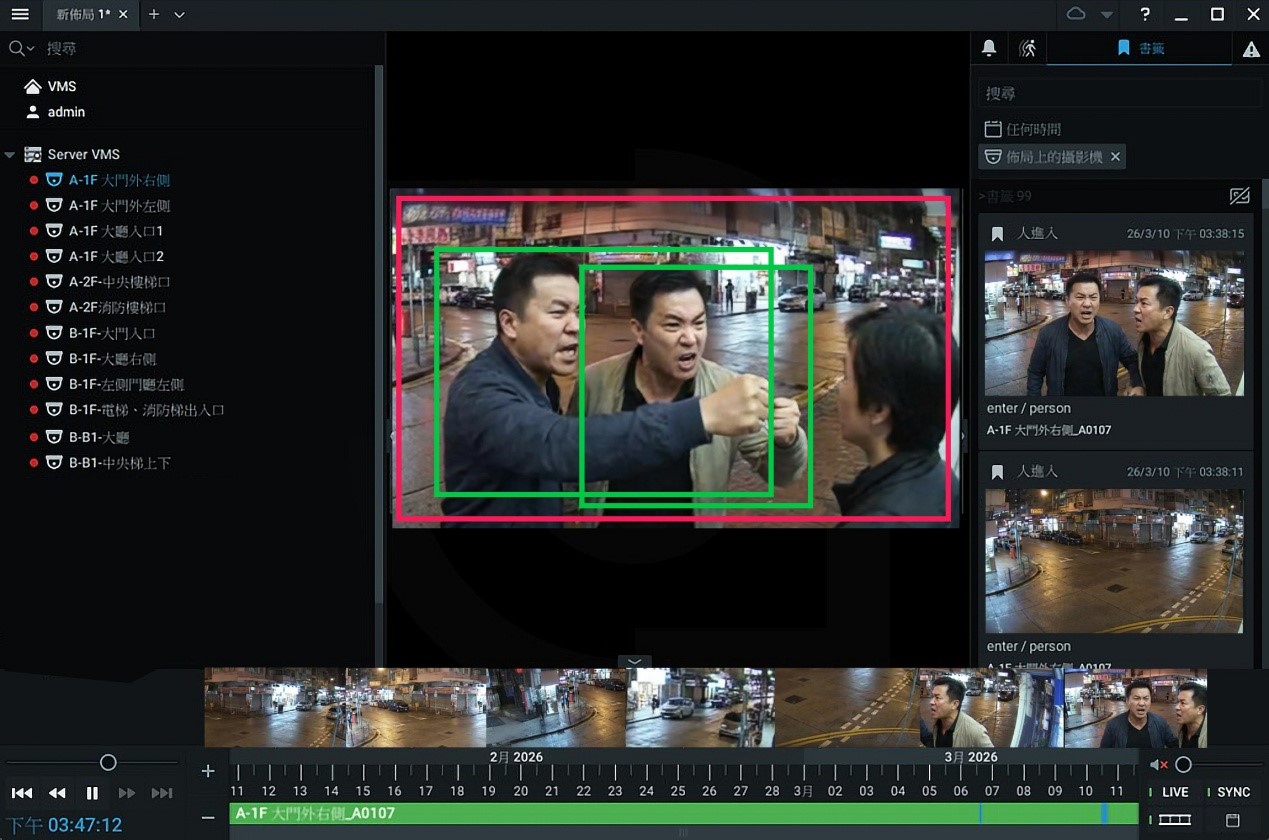Screen dimensions: 1269x840
Task: Zoom in timeline with plus button
Action: pos(208,771)
